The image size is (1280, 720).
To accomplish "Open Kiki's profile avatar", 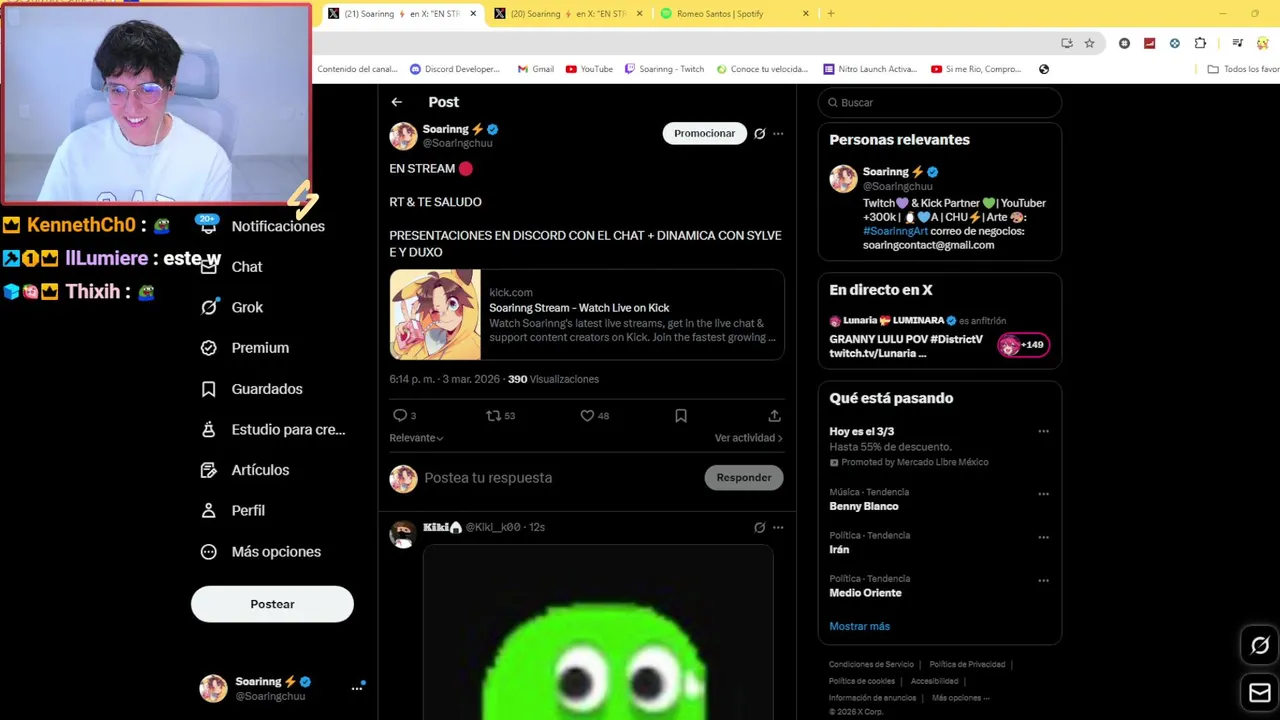I will click(x=403, y=533).
